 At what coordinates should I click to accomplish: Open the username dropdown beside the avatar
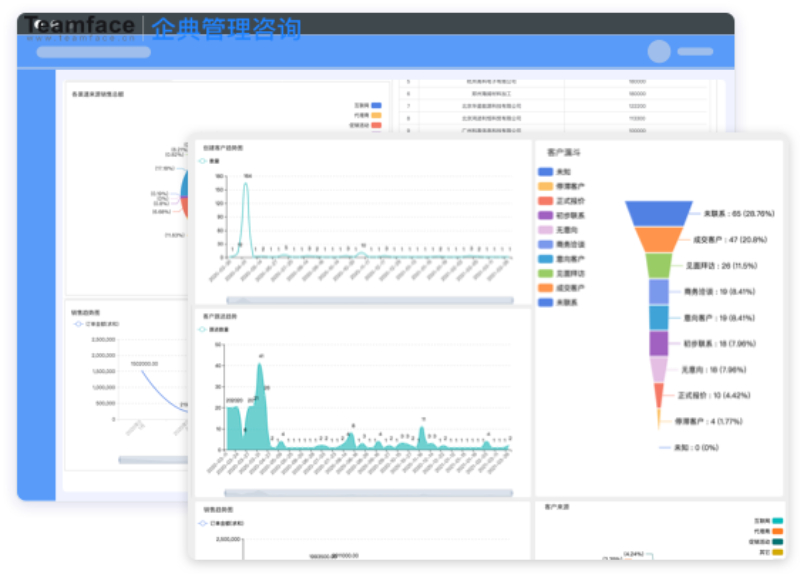(x=695, y=52)
